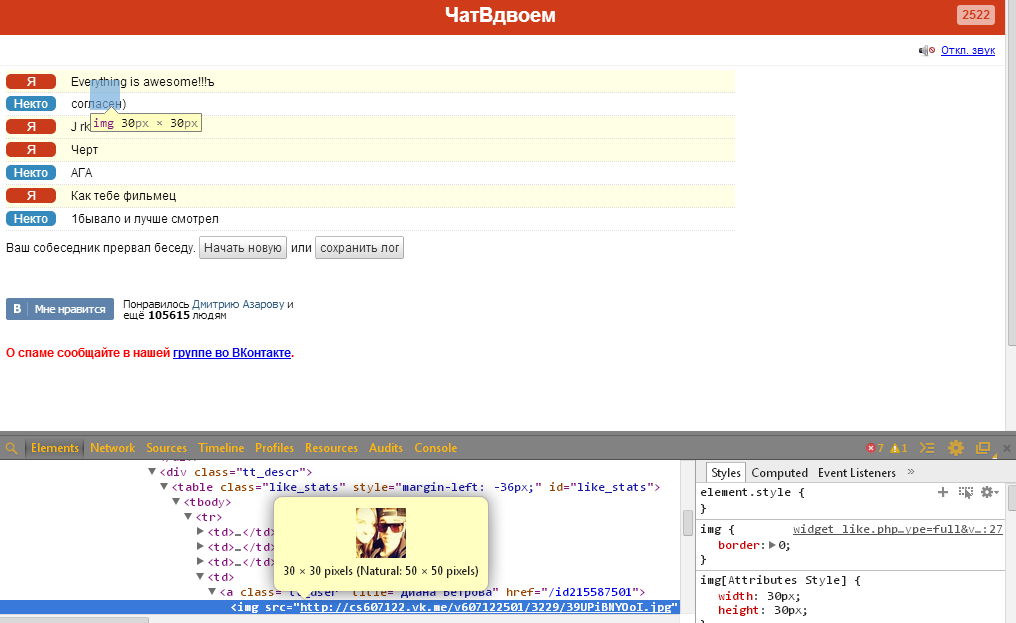Collapse the table like_stats node
Viewport: 1016px width, 623px height.
(x=164, y=487)
